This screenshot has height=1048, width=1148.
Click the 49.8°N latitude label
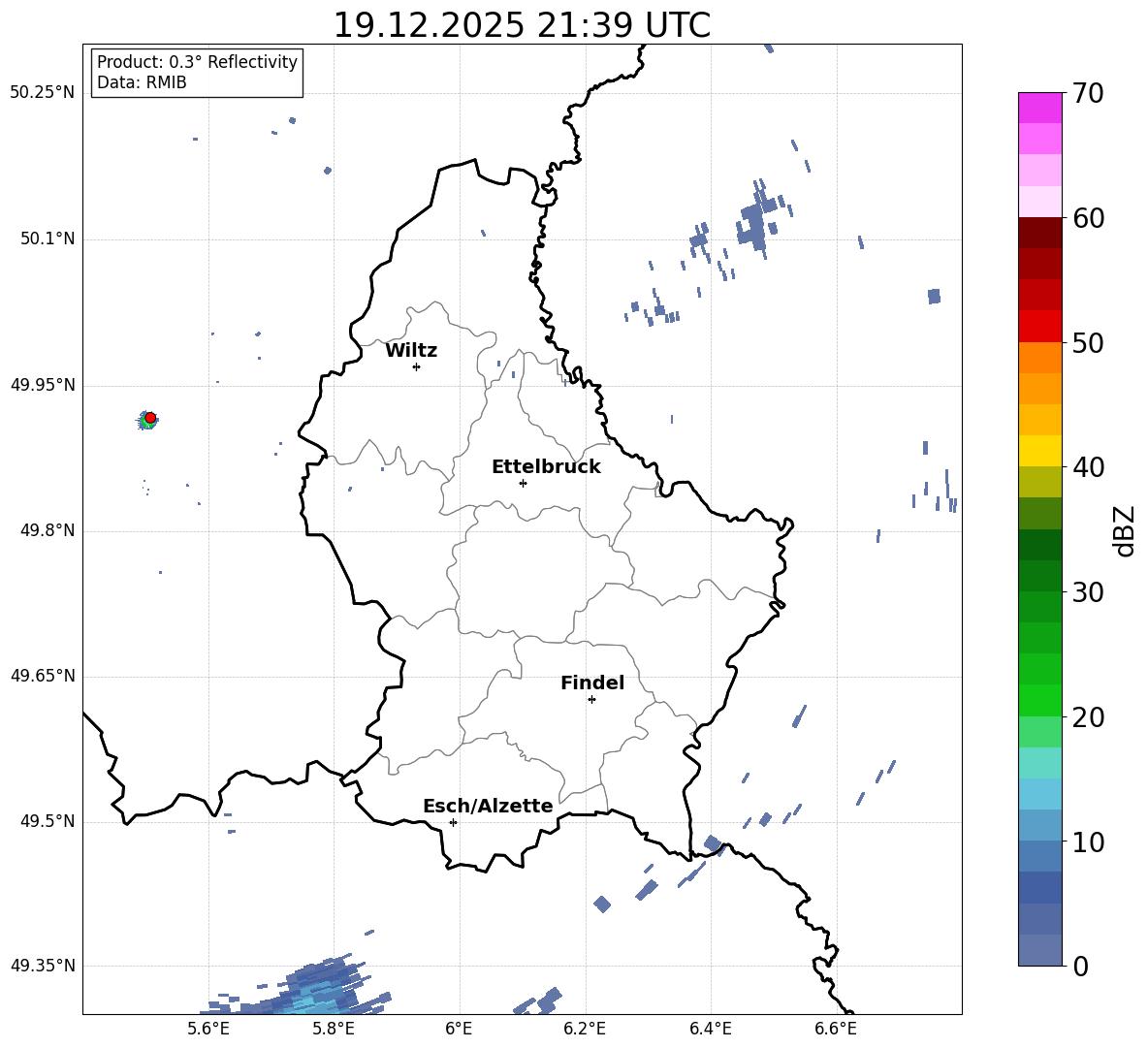pos(47,530)
